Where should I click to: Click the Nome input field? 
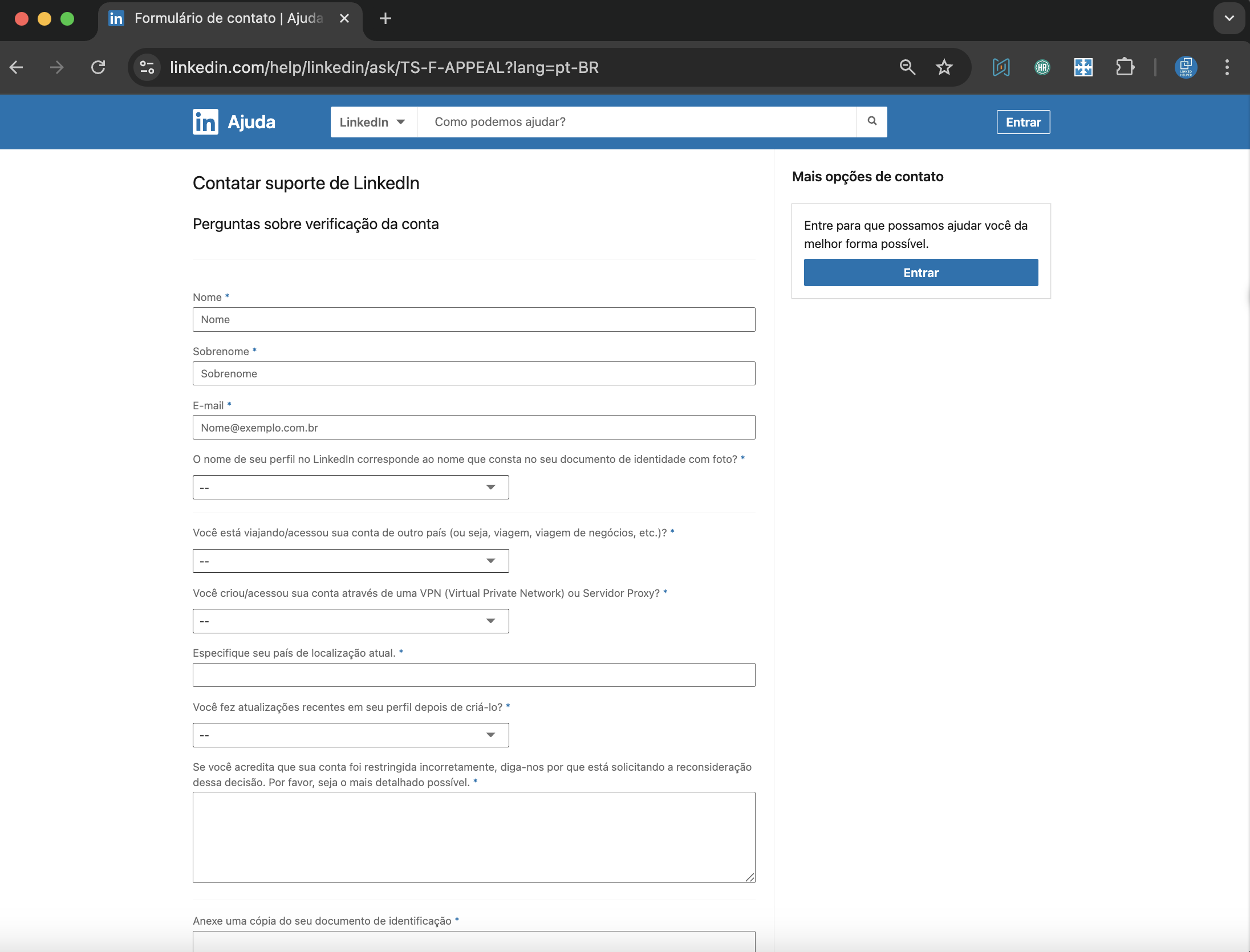474,320
